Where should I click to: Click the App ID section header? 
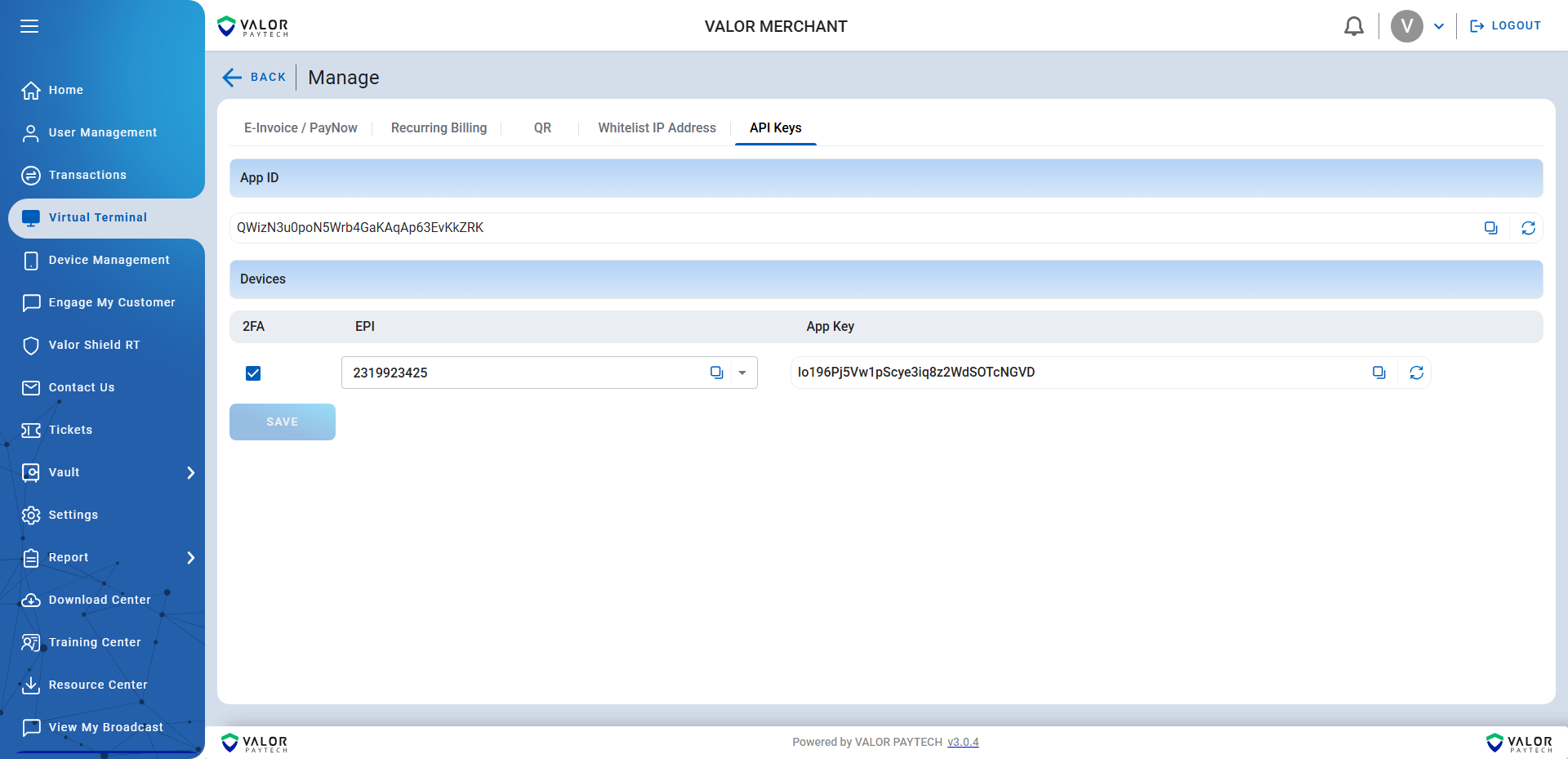[886, 178]
